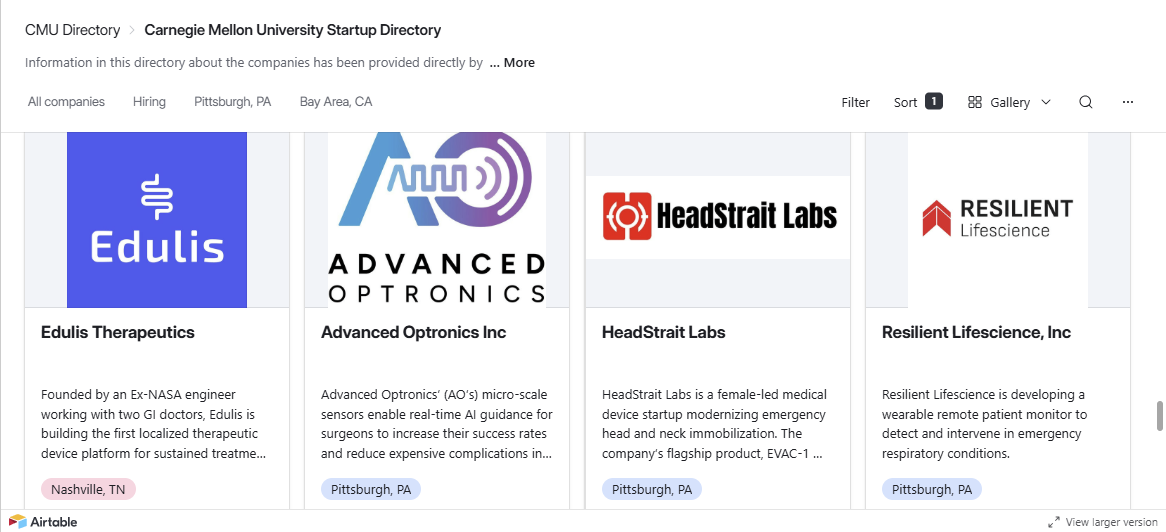Click the Nashville, TN location tag

pyautogui.click(x=88, y=489)
